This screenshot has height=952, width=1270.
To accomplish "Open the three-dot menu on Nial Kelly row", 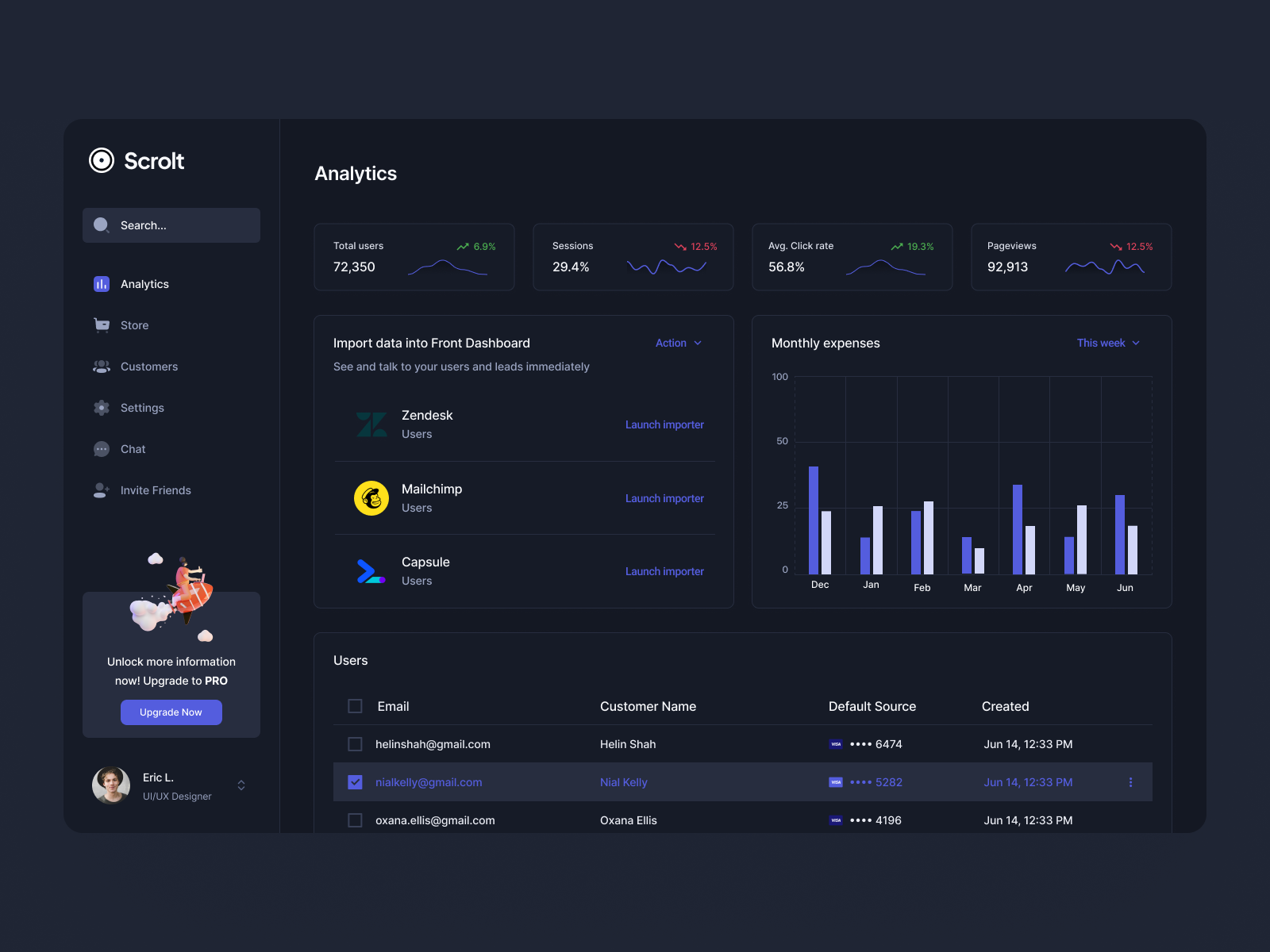I will pos(1131,781).
